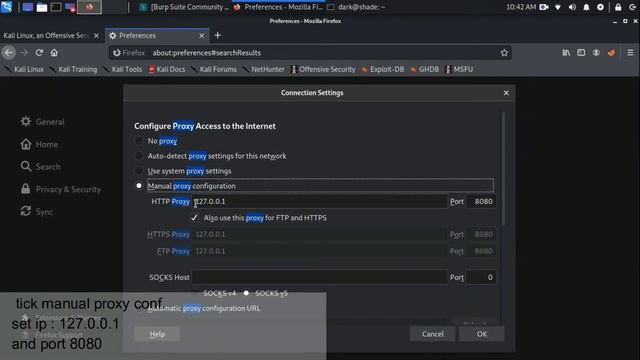Open NetHunter bookmark

[x=263, y=69]
